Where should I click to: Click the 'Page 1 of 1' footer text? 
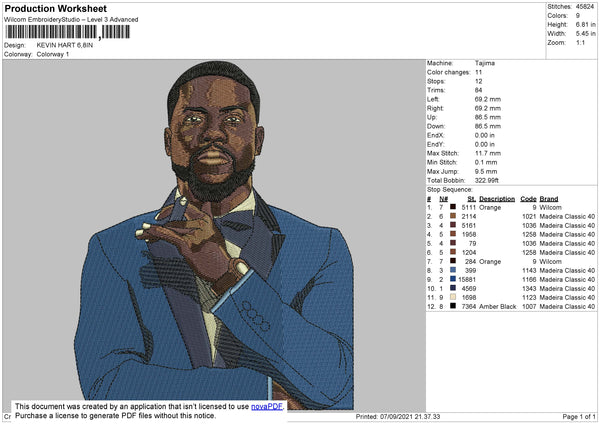tap(579, 416)
